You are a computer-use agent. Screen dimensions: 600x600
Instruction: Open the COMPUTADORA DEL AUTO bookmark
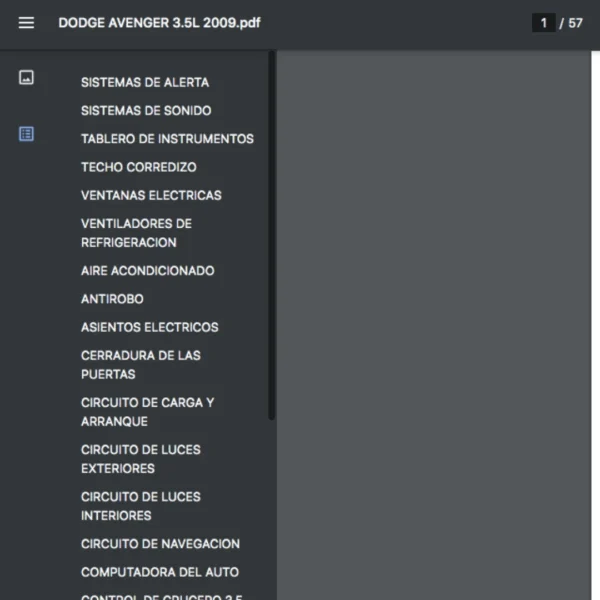tap(160, 572)
